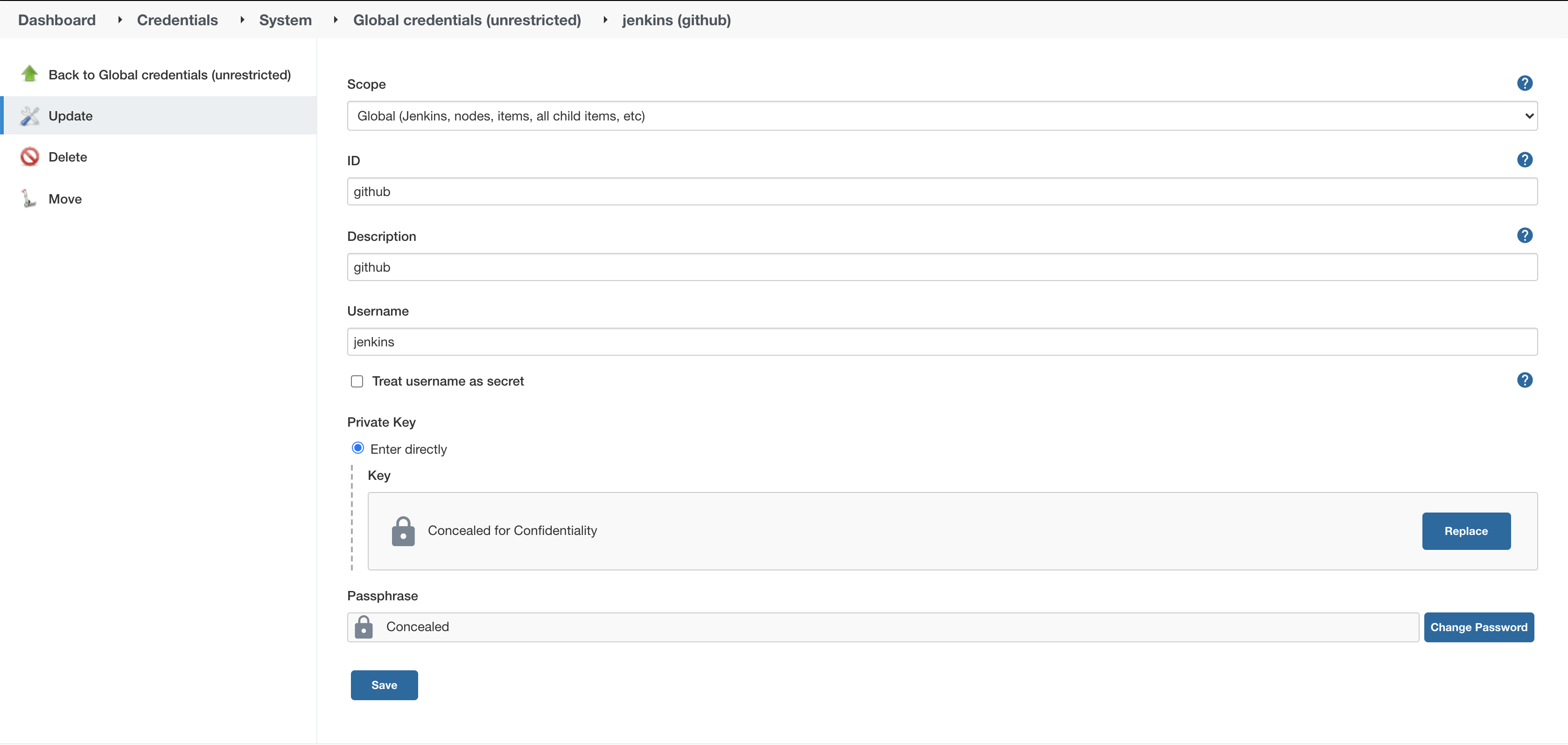1568x745 pixels.
Task: Select Move in the sidebar
Action: click(x=65, y=199)
